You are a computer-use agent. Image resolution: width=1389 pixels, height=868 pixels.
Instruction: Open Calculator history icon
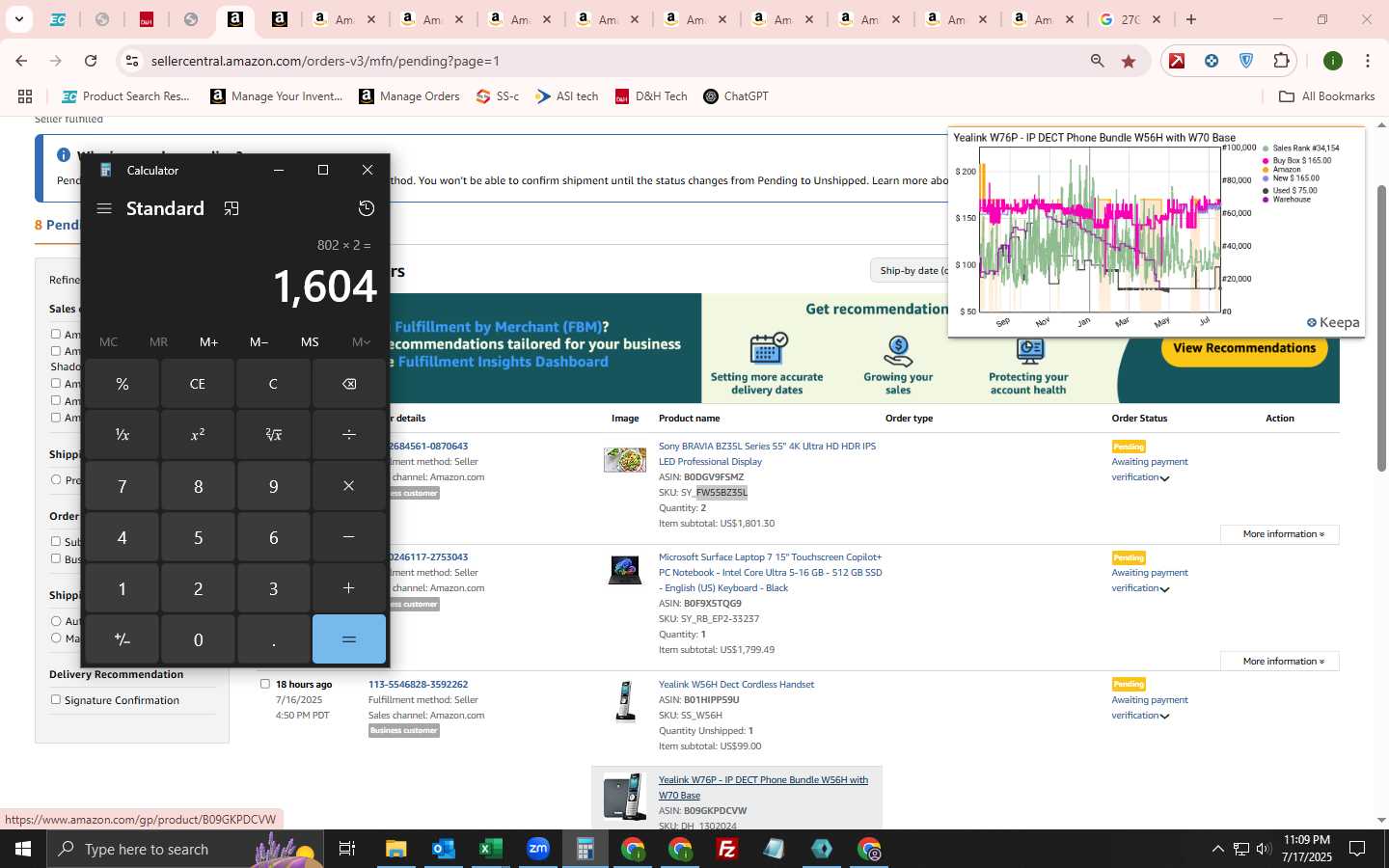pos(367,208)
